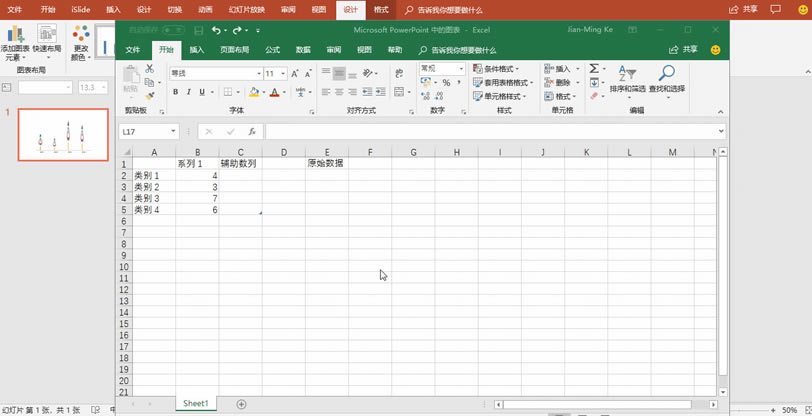Click the Undo arrow in Excel title bar
This screenshot has height=416, width=812.
(x=216, y=30)
